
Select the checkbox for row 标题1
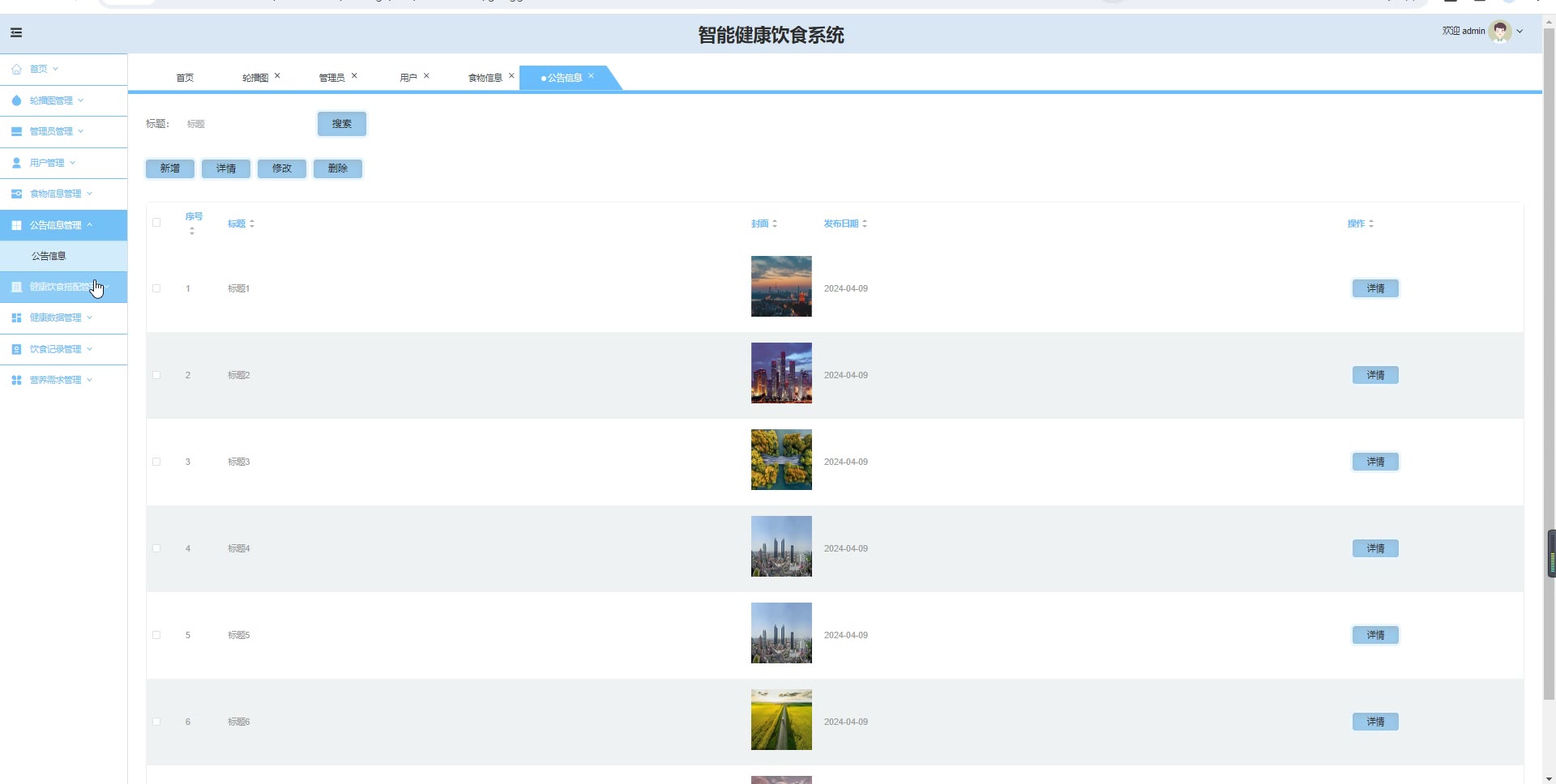pyautogui.click(x=156, y=288)
